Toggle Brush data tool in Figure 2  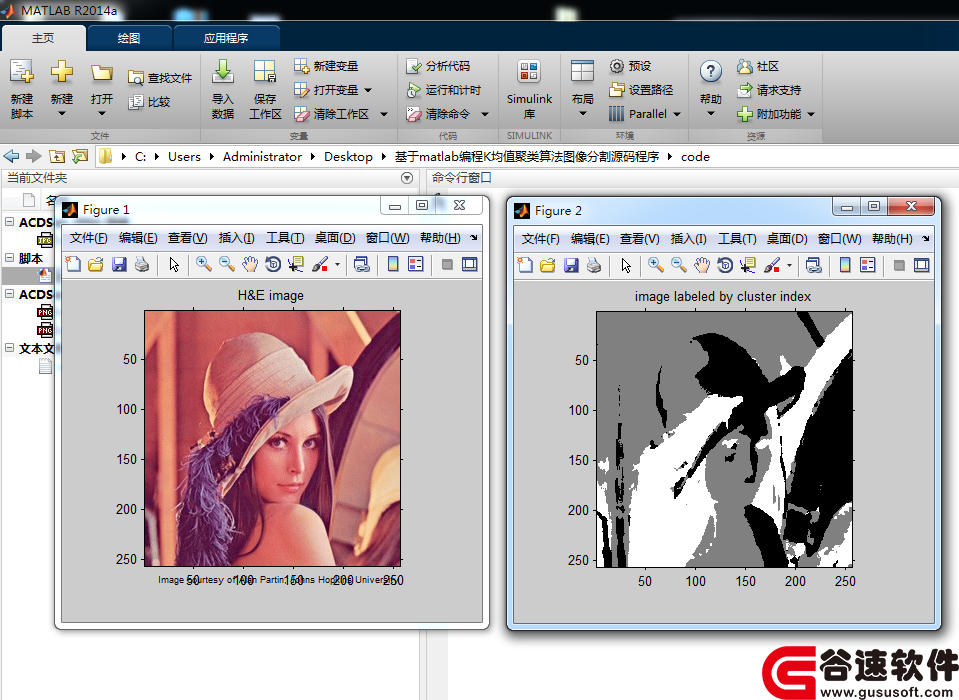tap(771, 265)
